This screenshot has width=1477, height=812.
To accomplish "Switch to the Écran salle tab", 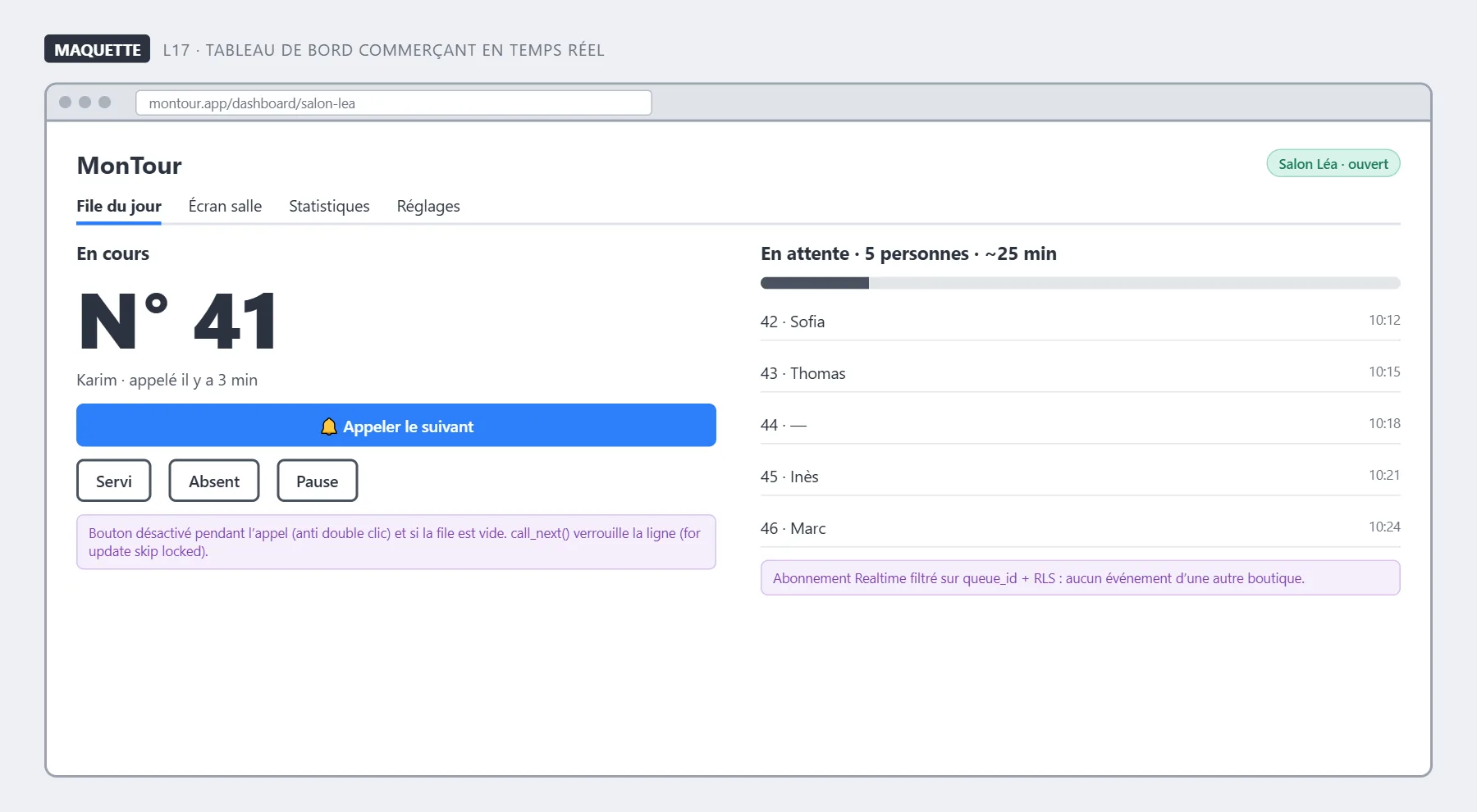I will point(225,206).
